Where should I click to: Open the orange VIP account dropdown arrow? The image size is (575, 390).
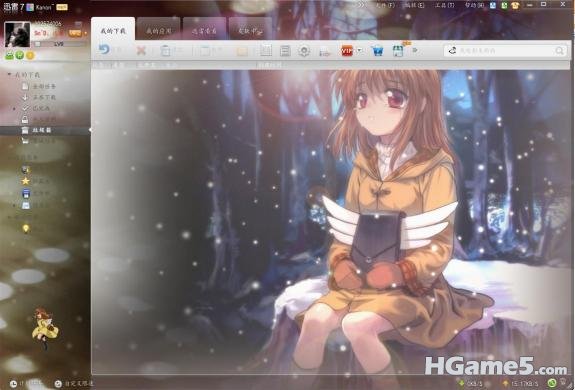[86, 33]
